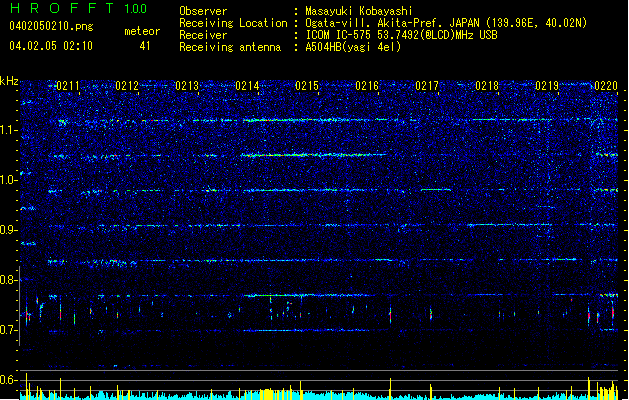Viewport: 629px width, 400px height.
Task: Click the meteor count 41
Action: coord(145,46)
